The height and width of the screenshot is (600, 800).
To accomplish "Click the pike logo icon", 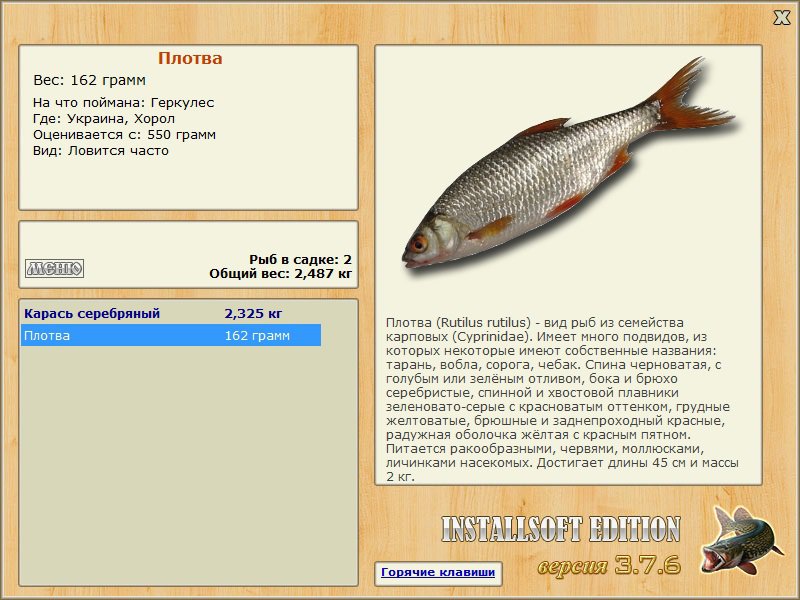I will tap(741, 540).
